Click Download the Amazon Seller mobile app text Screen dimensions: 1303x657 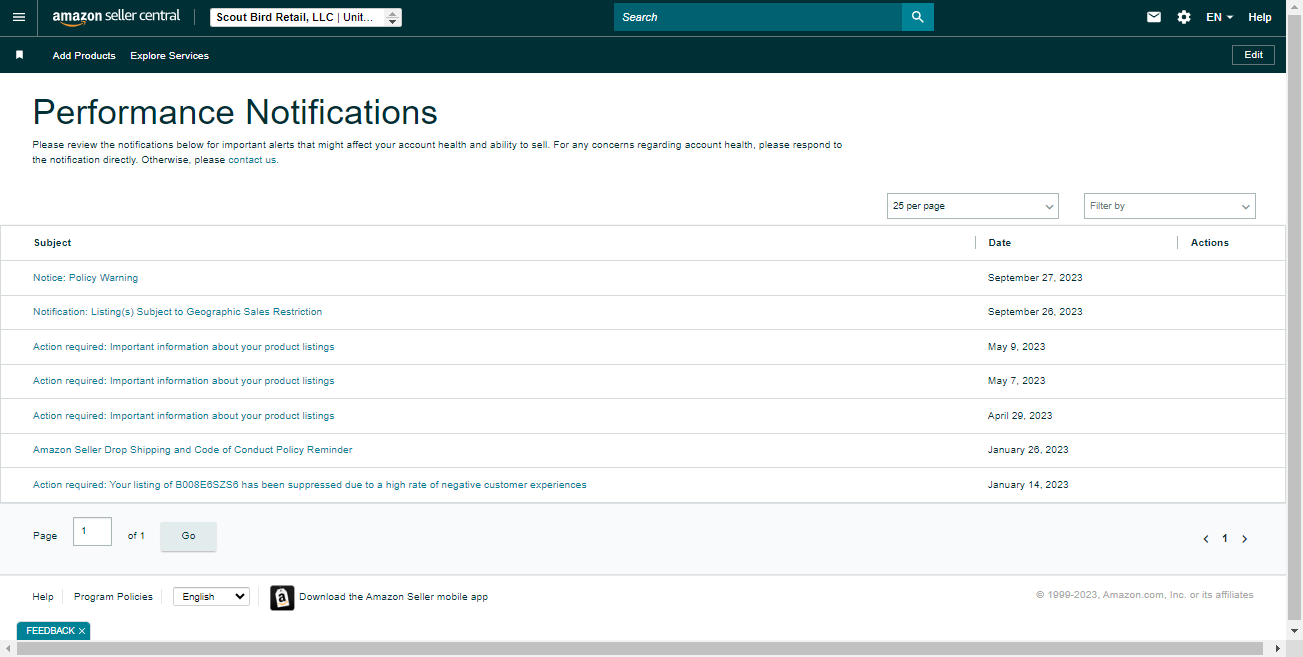coord(393,597)
